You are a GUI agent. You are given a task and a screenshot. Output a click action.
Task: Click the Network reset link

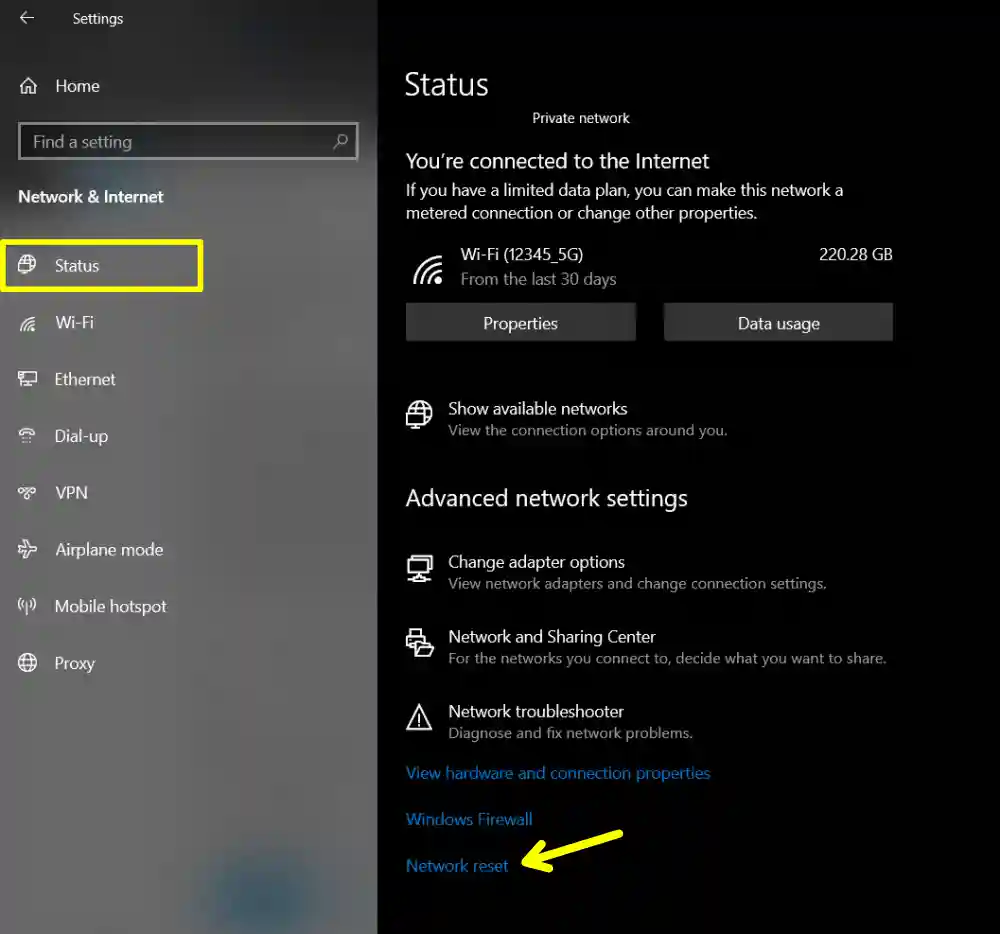click(x=457, y=866)
